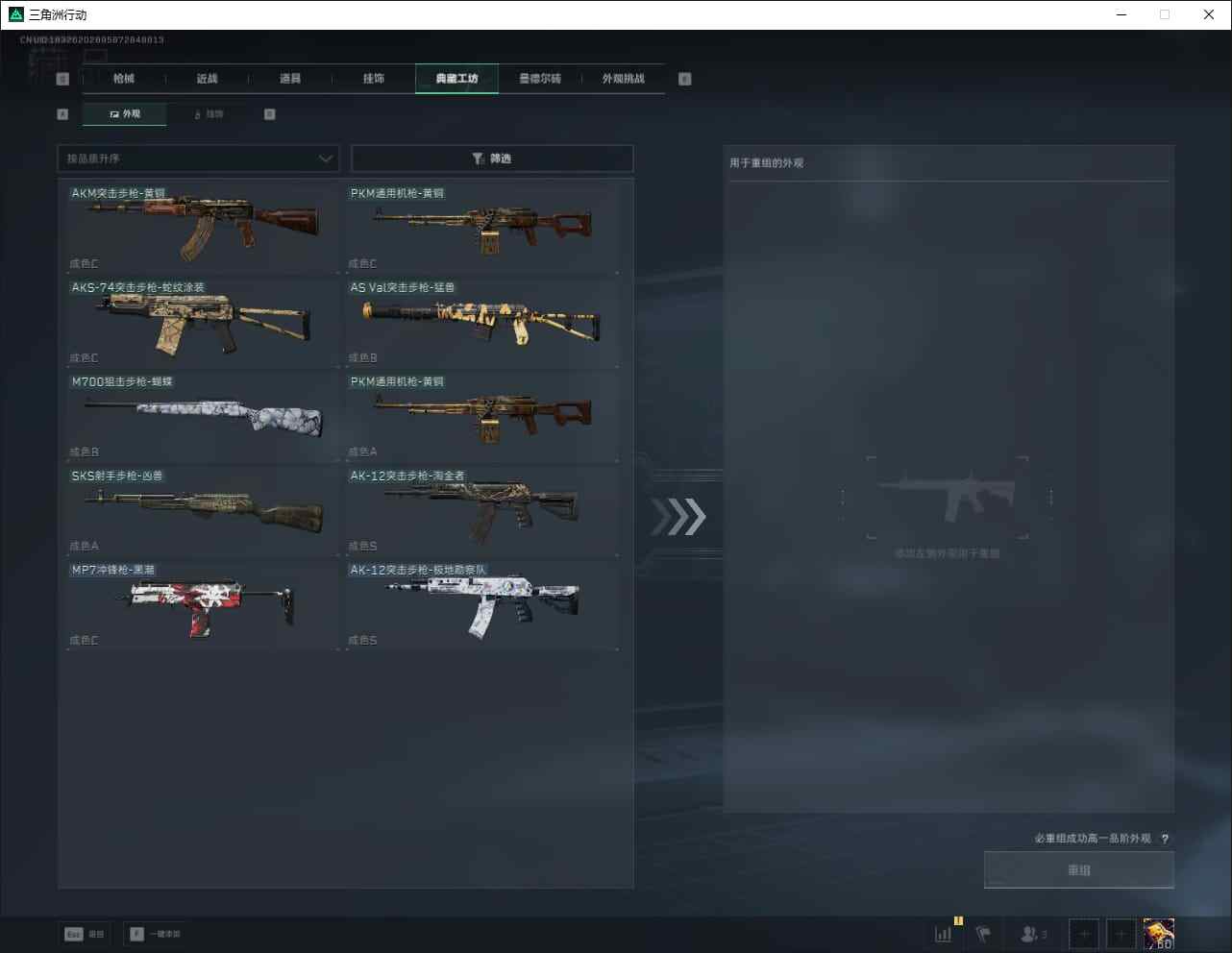
Task: Expand the 按品质升序 sort dropdown
Action: 199,159
